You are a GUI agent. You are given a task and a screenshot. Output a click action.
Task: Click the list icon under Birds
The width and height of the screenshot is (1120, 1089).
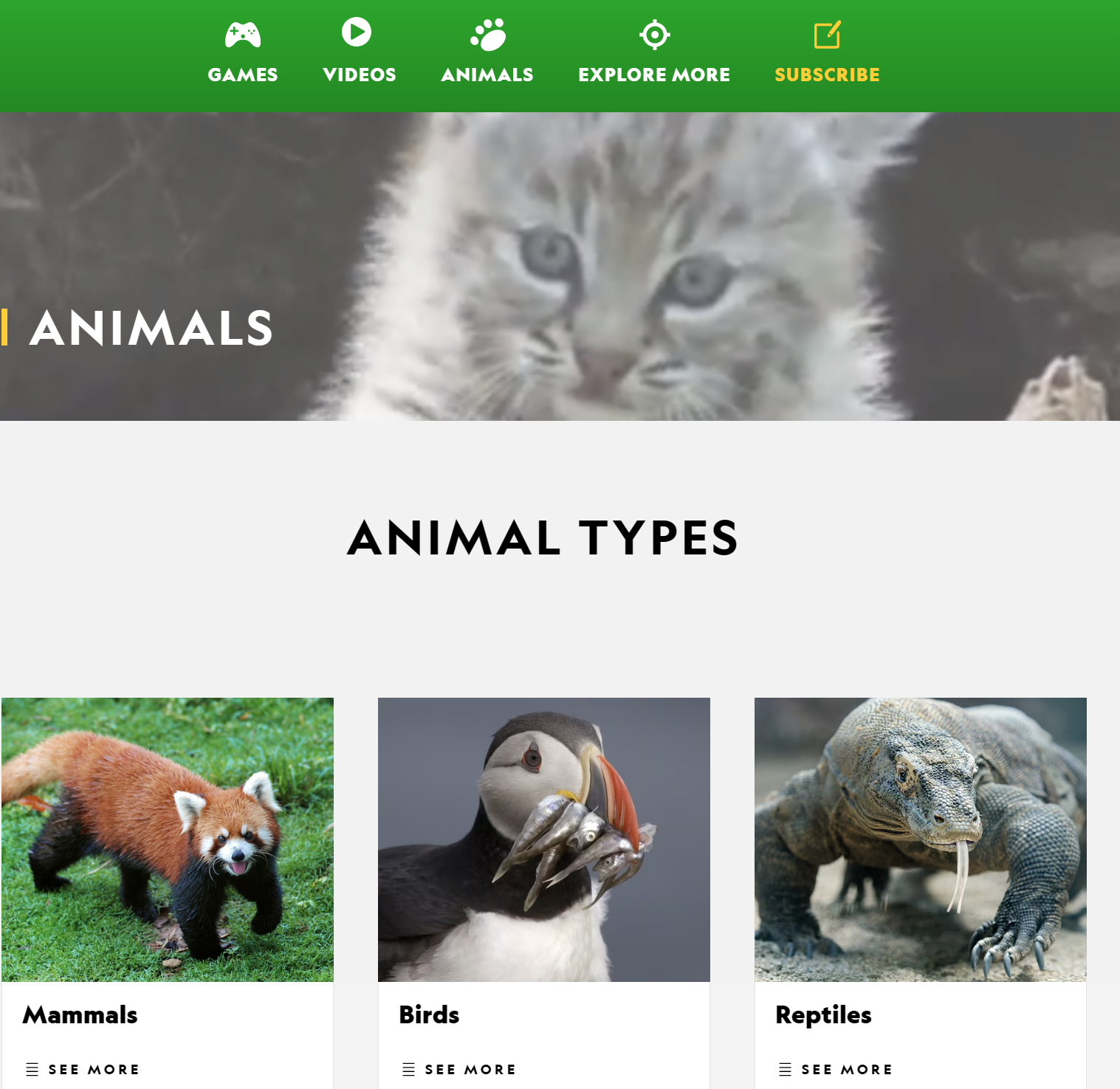pos(408,1069)
